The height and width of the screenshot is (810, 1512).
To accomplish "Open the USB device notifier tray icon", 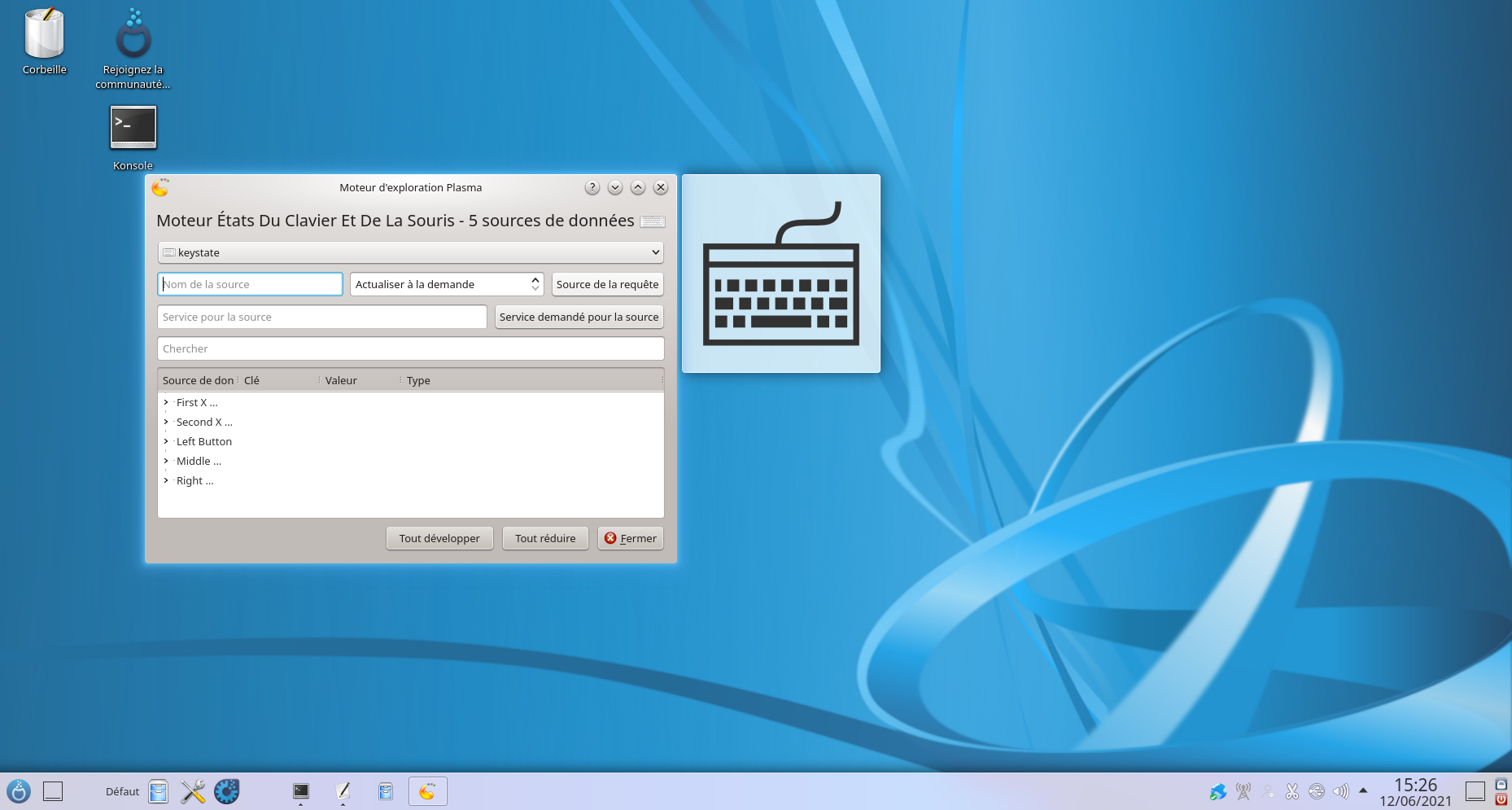I will [1317, 791].
